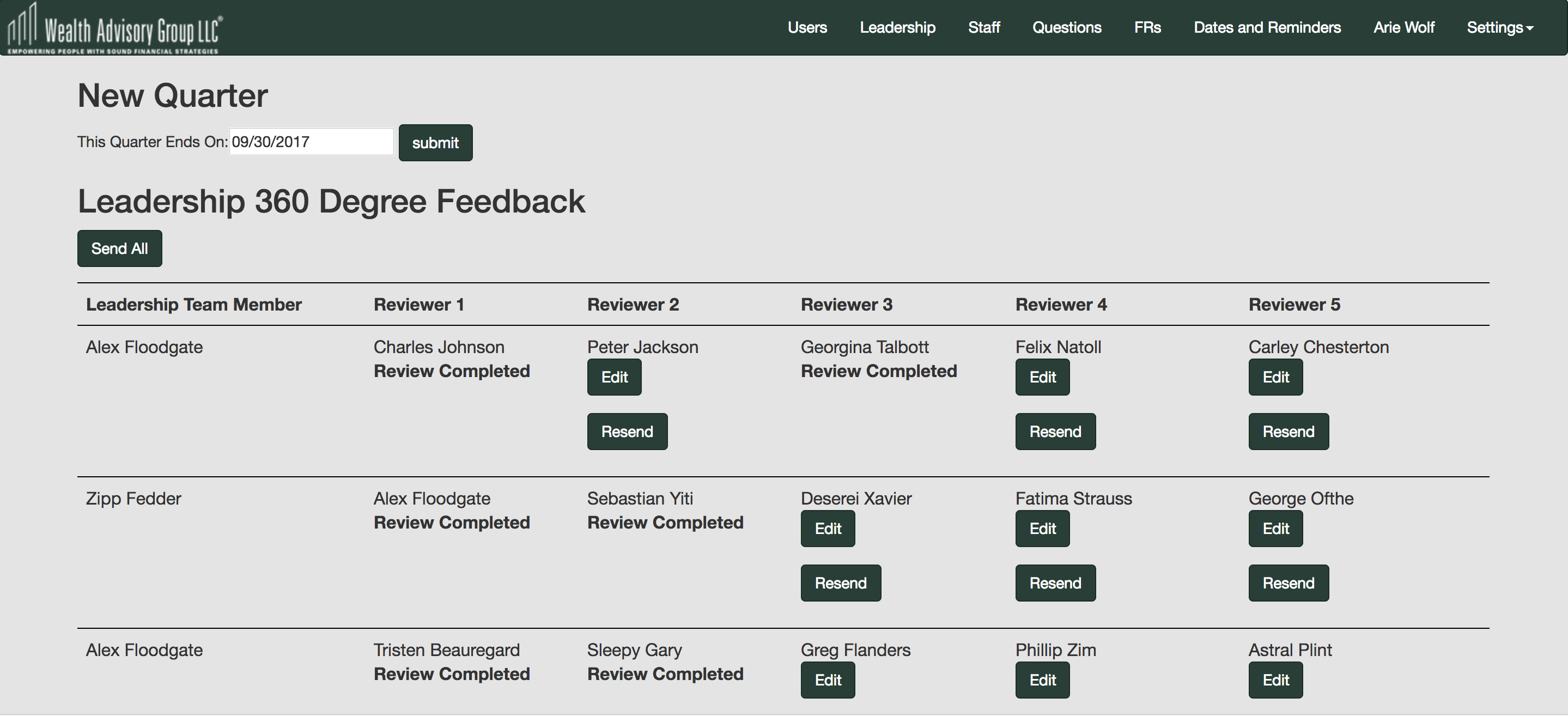Edit reviewer Felix Natoll

click(1042, 377)
